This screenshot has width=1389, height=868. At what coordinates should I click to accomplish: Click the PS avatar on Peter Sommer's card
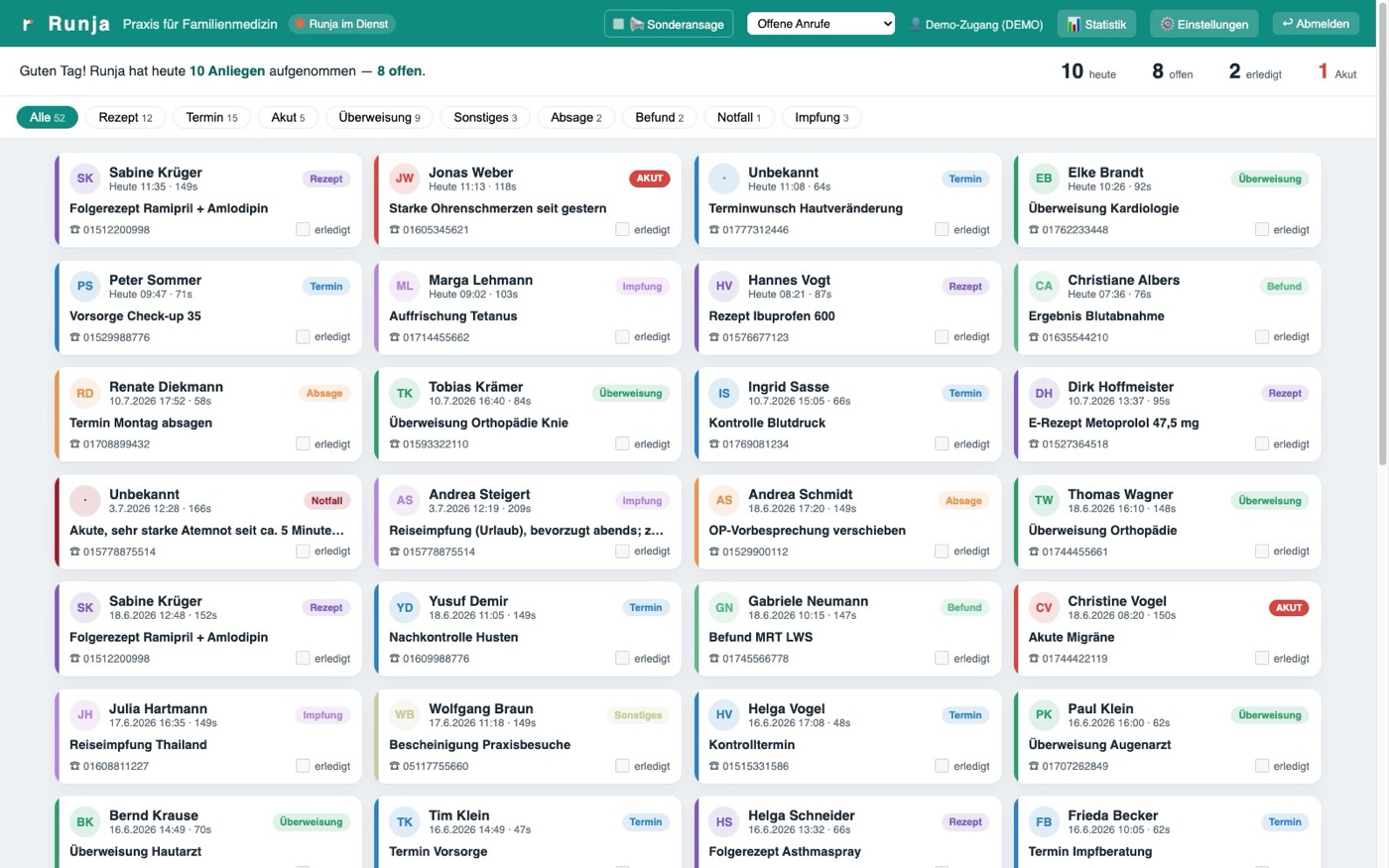pos(85,286)
